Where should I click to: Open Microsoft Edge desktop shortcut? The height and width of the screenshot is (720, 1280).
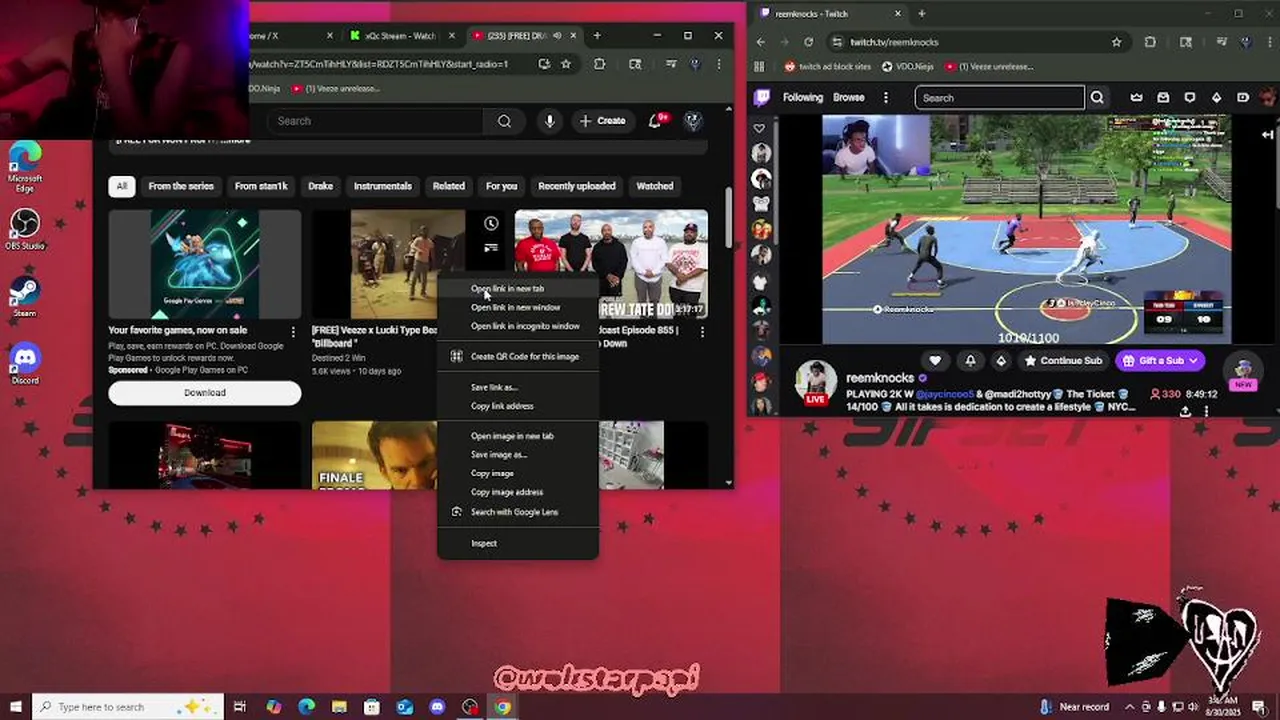(x=25, y=166)
